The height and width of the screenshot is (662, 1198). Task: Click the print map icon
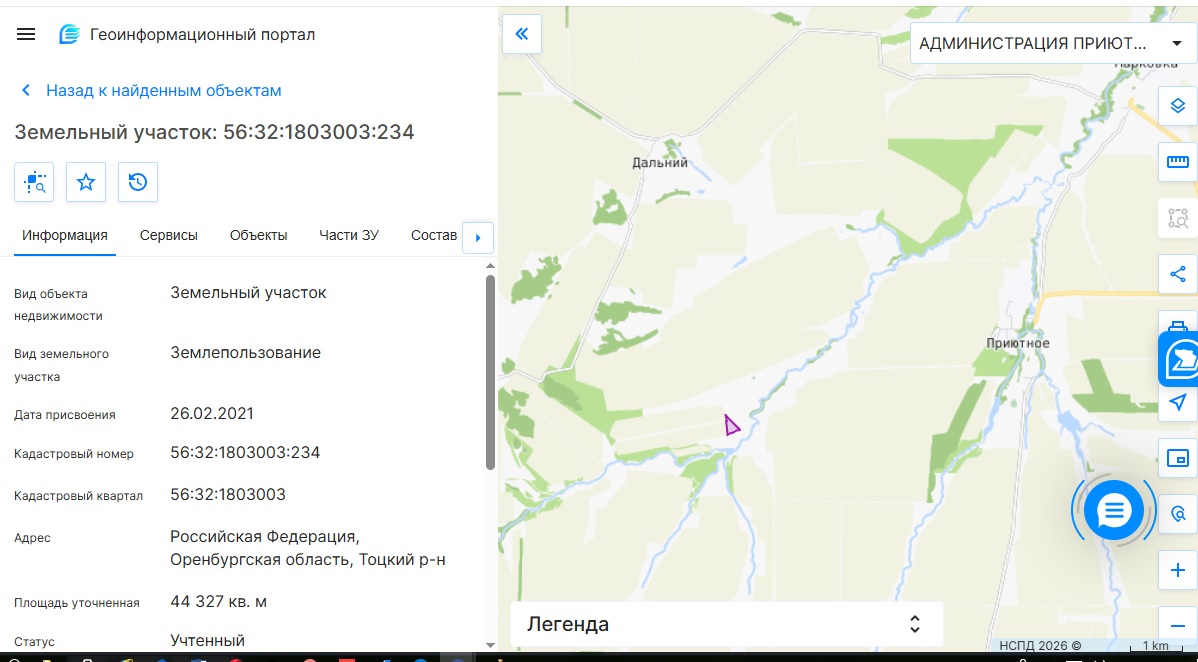[1178, 324]
